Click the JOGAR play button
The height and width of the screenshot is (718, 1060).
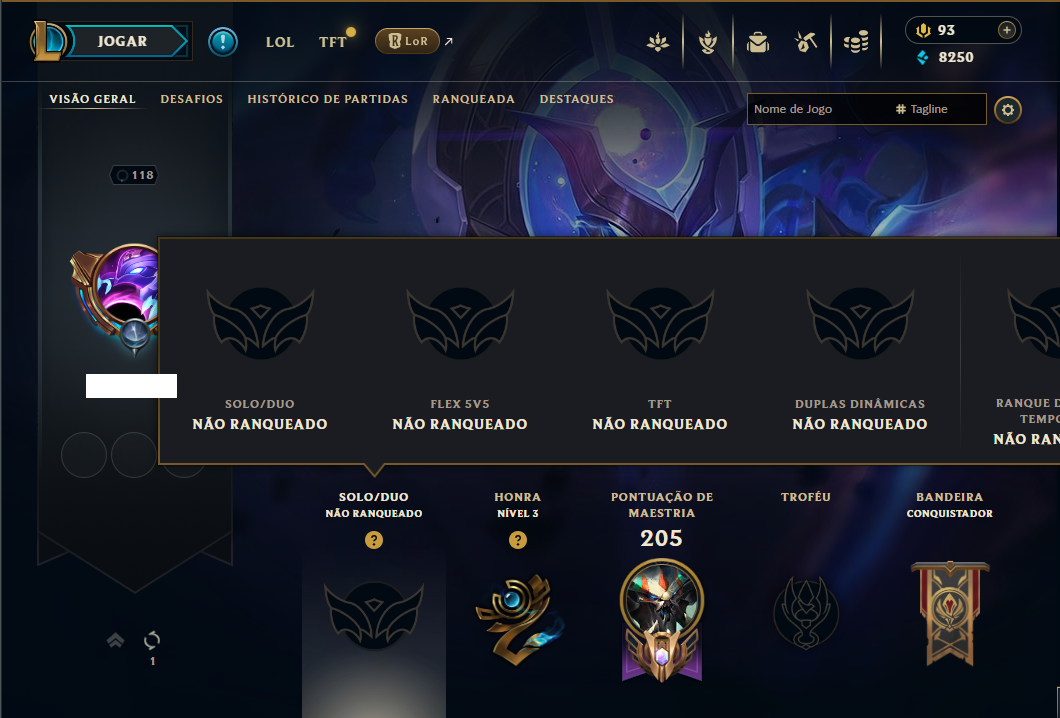(x=122, y=41)
